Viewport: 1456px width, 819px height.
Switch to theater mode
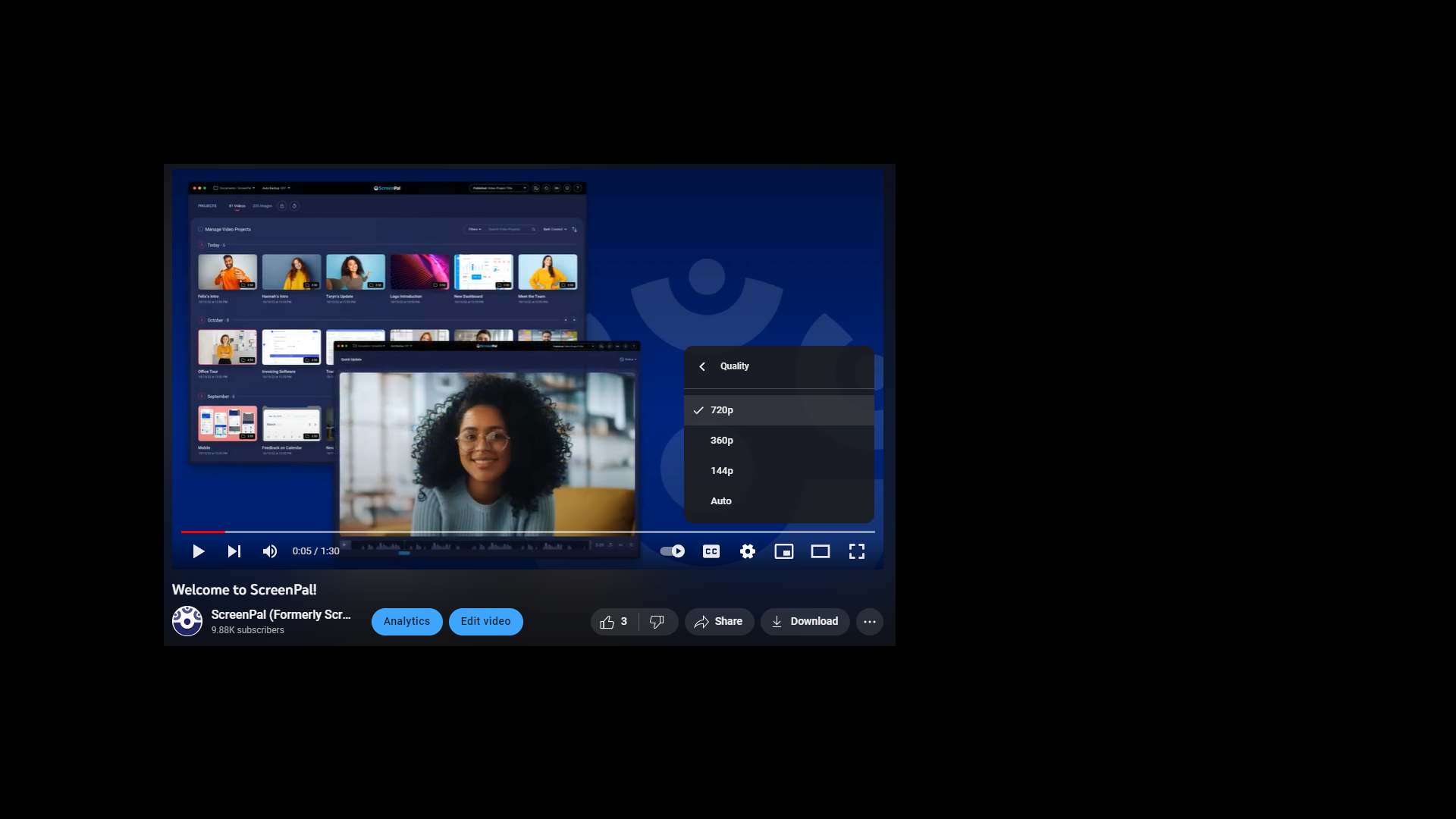coord(821,551)
